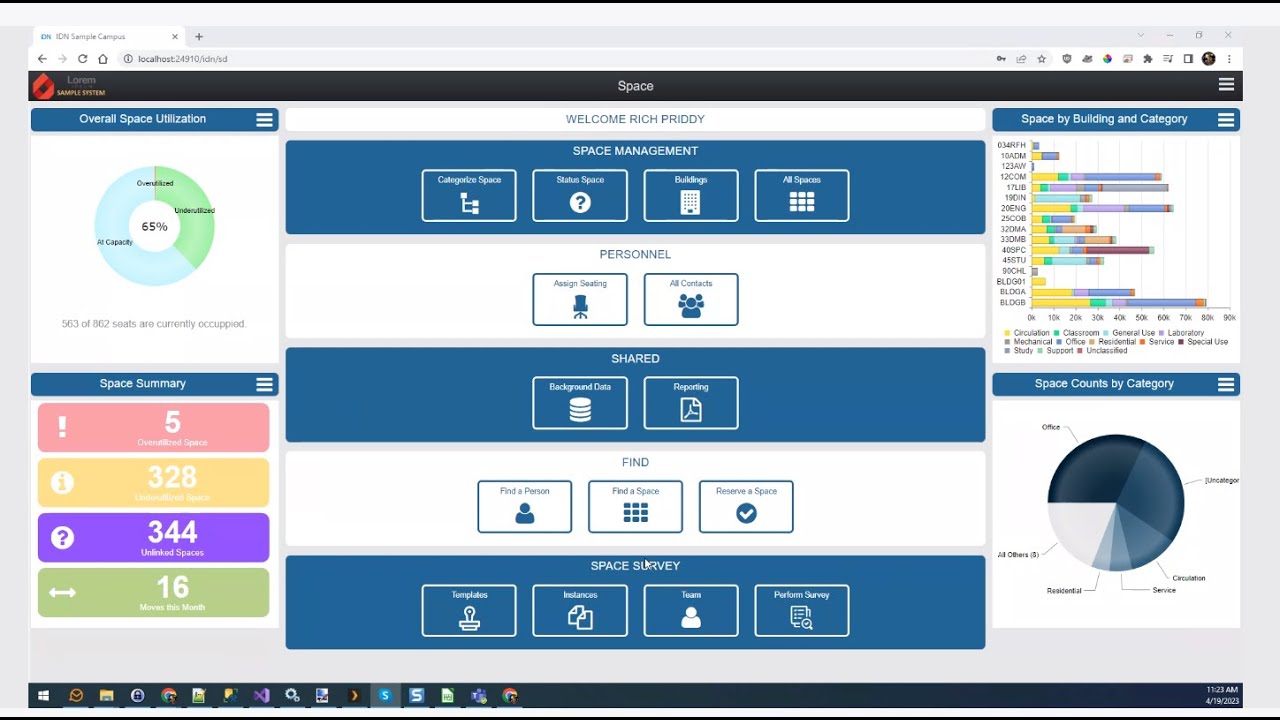Open the Chrome tab search chevron

[x=1140, y=36]
